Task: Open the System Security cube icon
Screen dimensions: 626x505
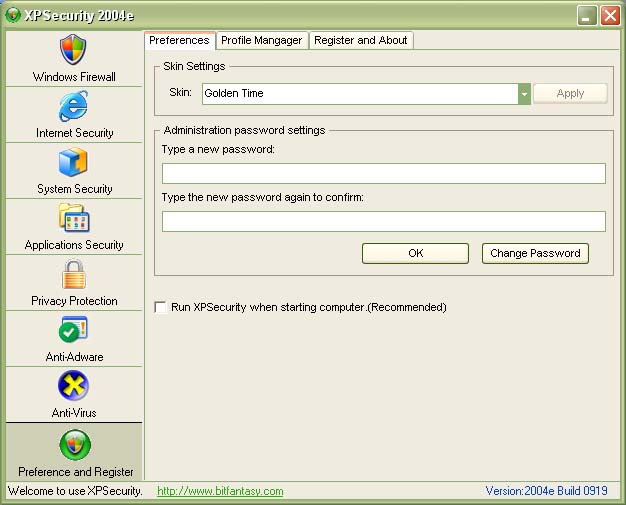Action: pos(73,162)
